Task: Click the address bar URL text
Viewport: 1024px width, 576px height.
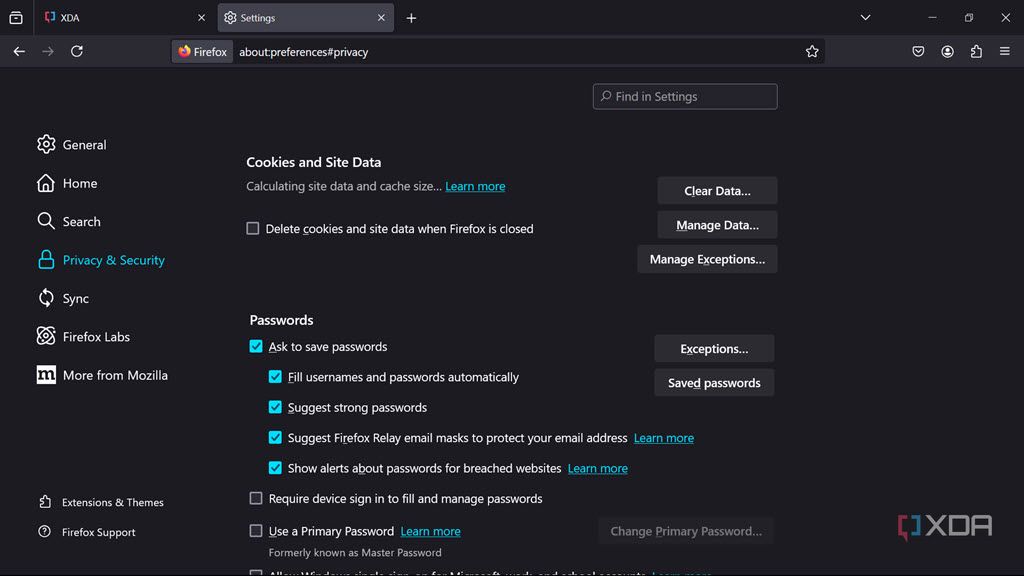Action: tap(304, 52)
